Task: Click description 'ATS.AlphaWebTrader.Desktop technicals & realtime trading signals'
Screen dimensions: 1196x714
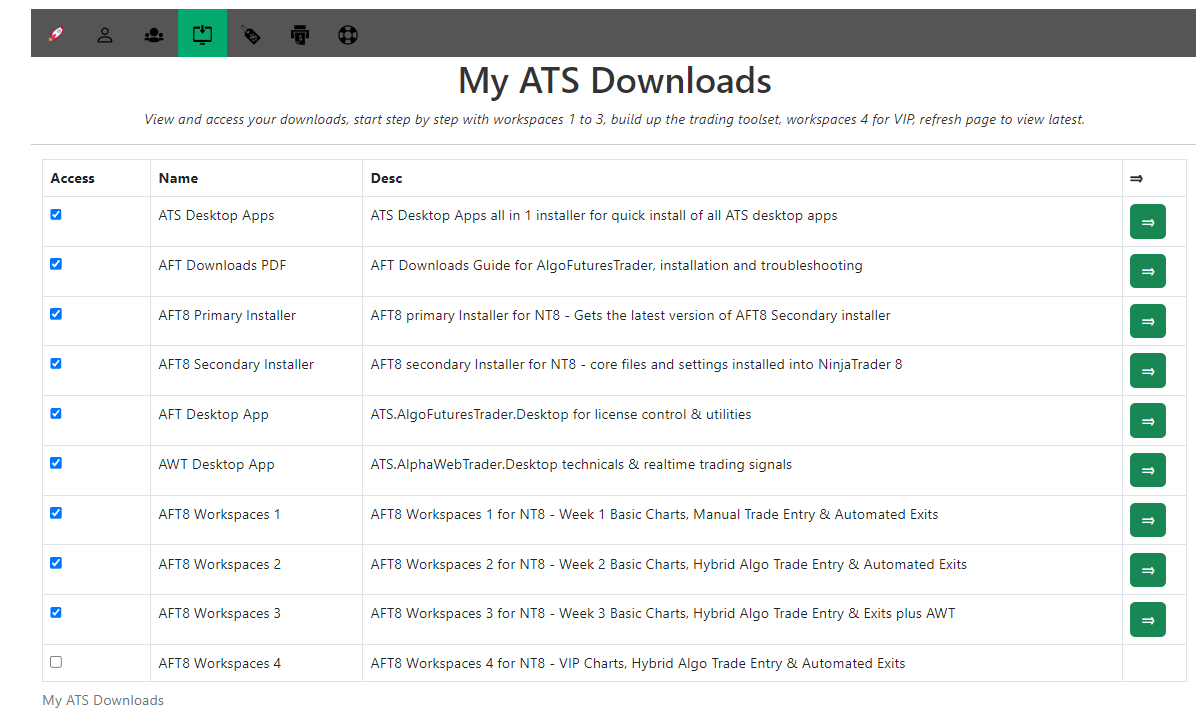Action: [581, 465]
